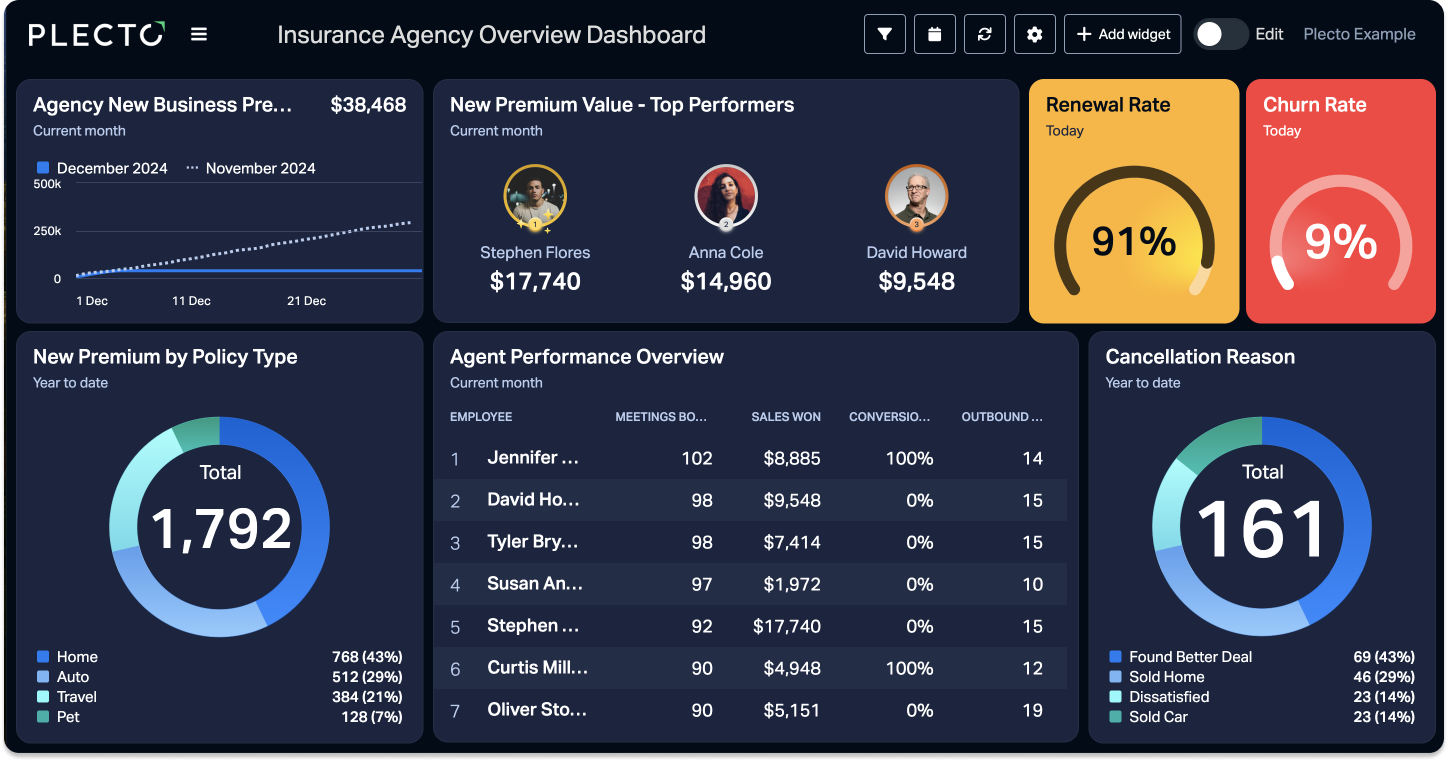
Task: Toggle the Edit mode switch
Action: (x=1220, y=34)
